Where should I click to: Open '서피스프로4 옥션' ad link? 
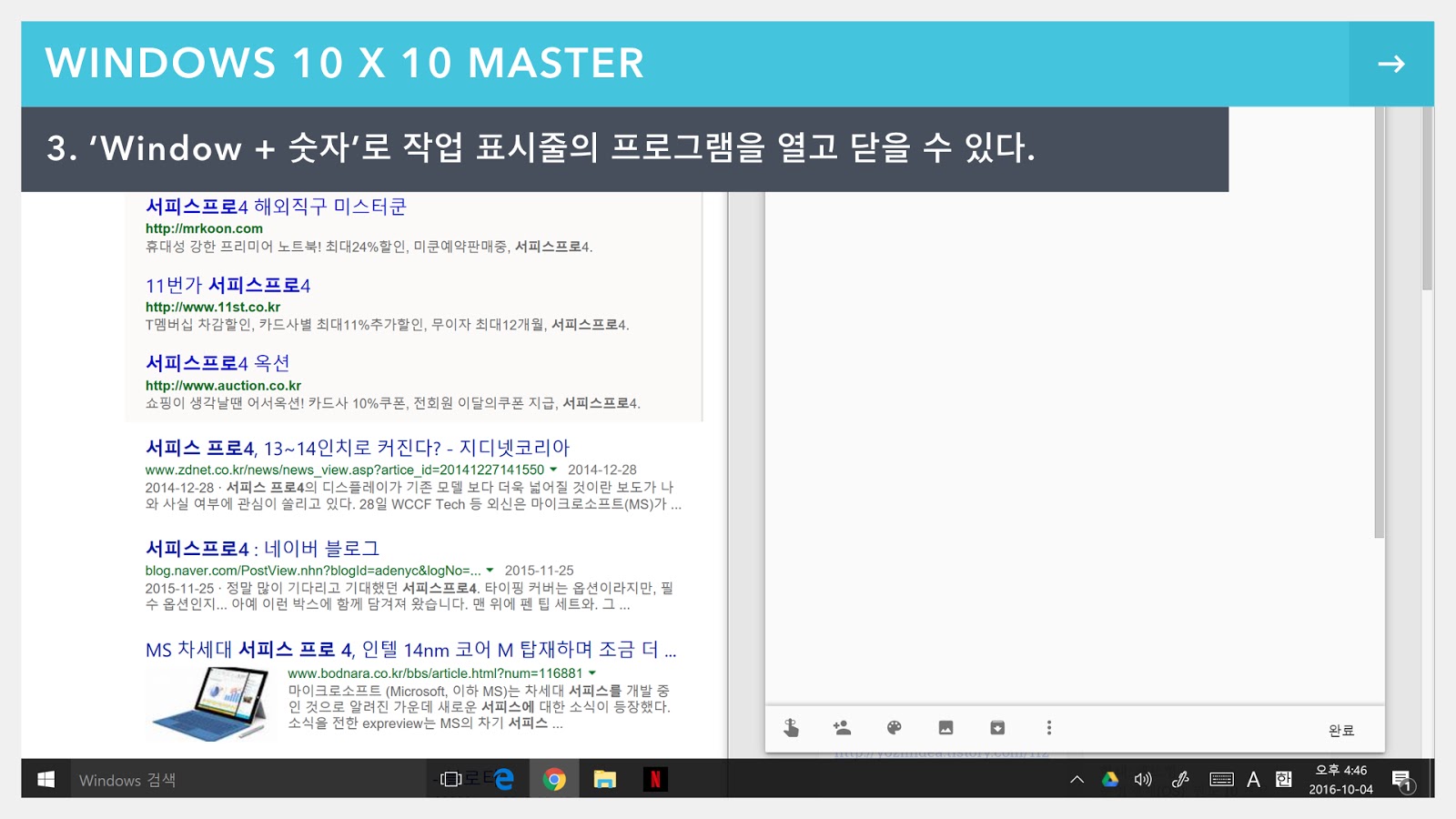tap(217, 363)
